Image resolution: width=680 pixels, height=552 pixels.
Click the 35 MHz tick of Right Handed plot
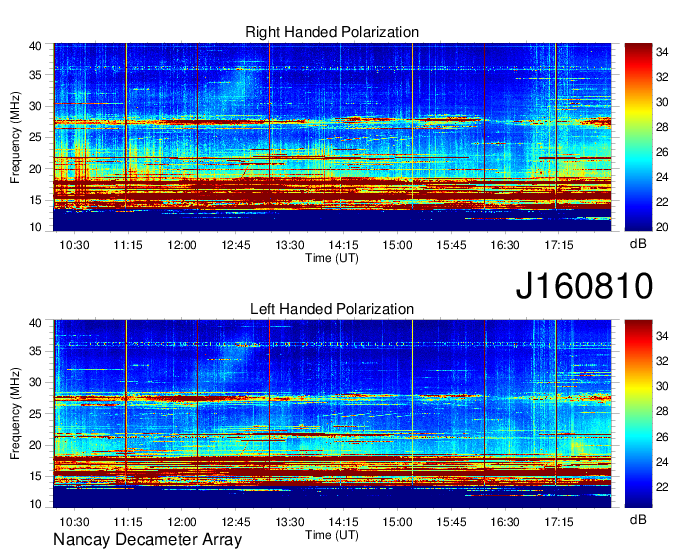(x=35, y=75)
